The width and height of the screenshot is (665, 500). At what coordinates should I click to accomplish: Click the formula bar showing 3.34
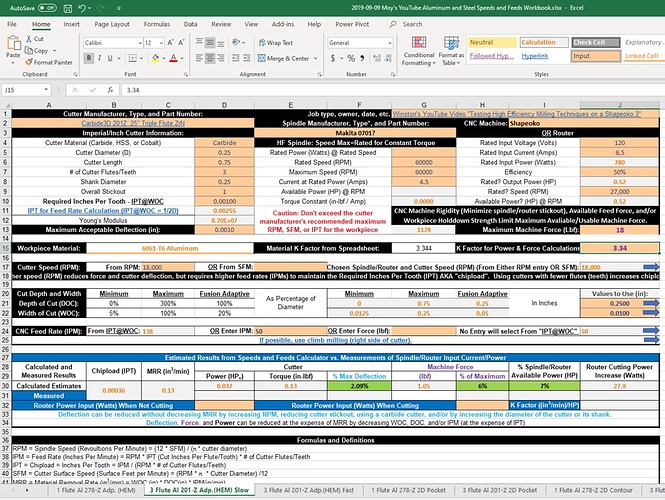pos(393,90)
